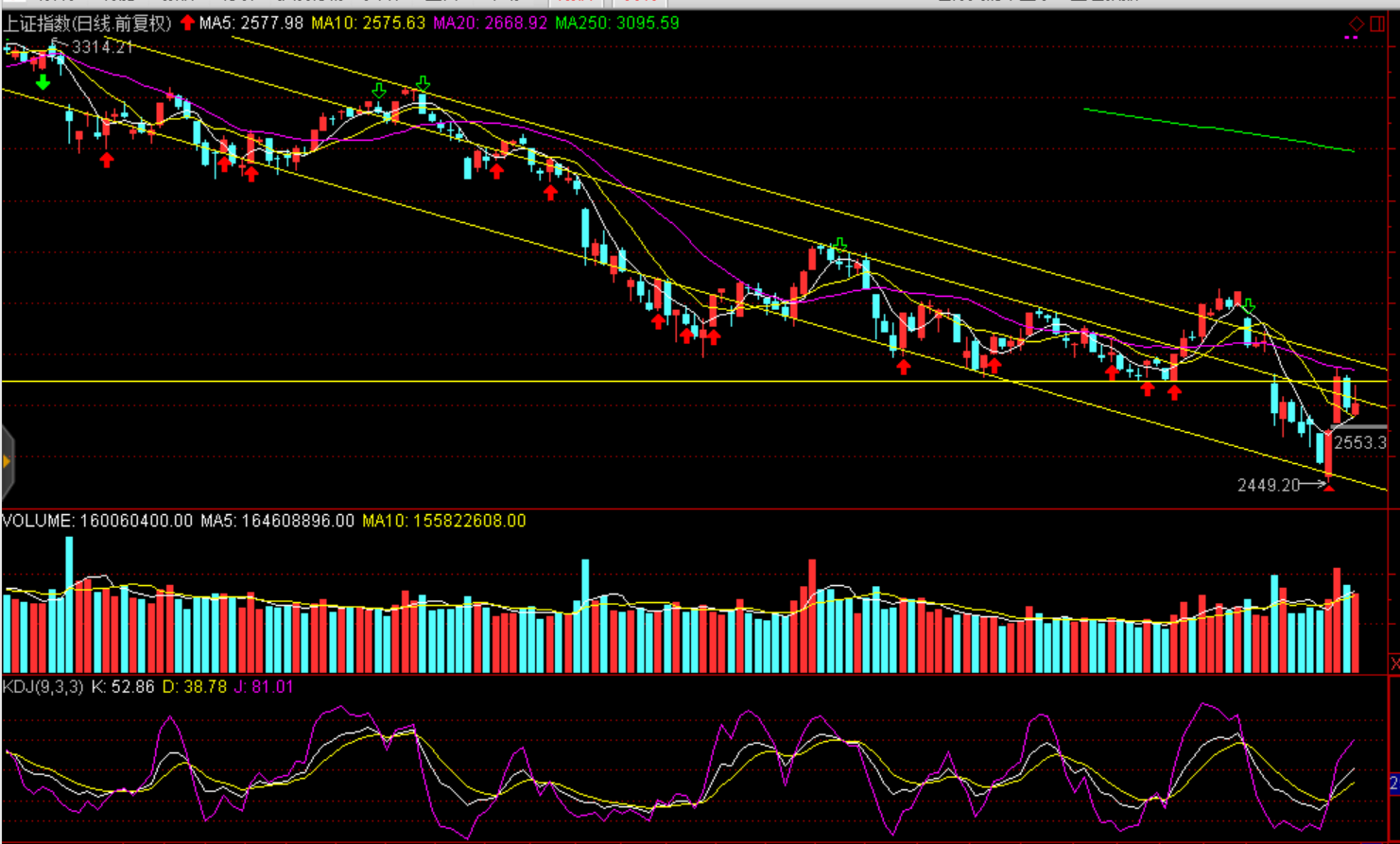This screenshot has width=1400, height=844.
Task: Click the volume MA10: 155822608.00 label
Action: [x=443, y=521]
